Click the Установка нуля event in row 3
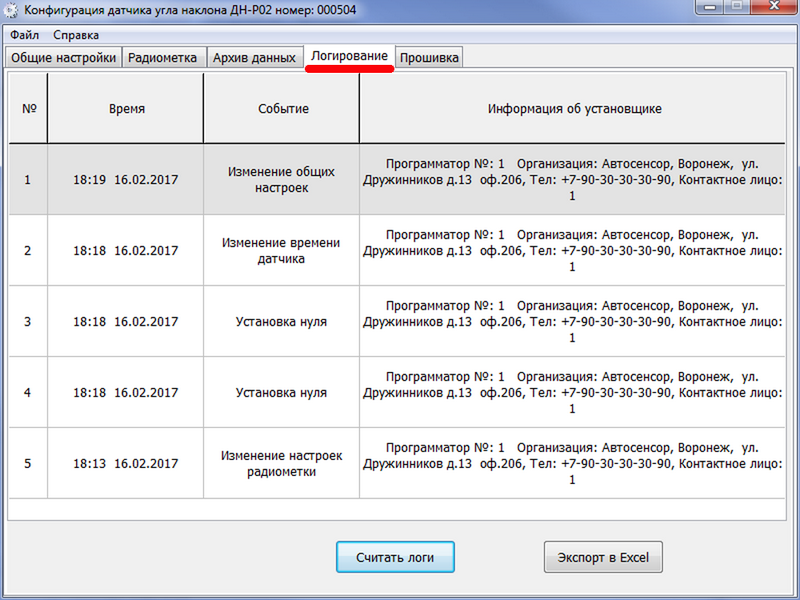The image size is (800, 600). (282, 321)
